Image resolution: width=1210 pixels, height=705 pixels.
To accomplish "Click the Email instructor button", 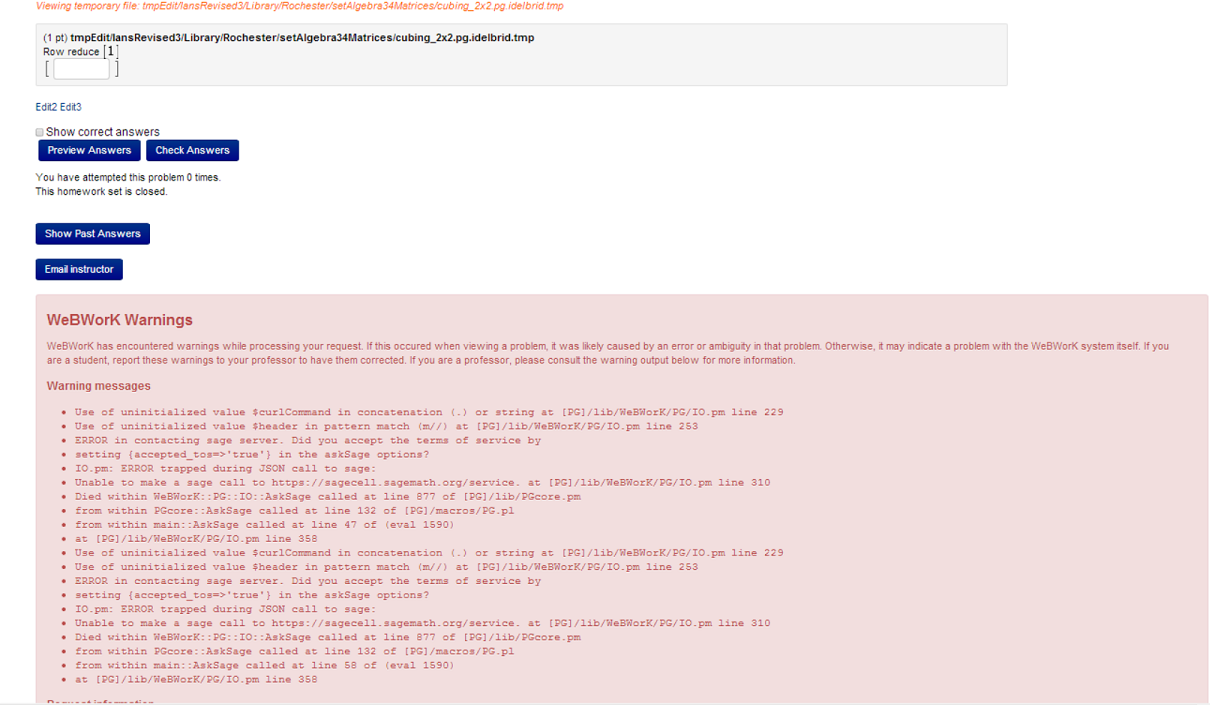I will coord(79,269).
